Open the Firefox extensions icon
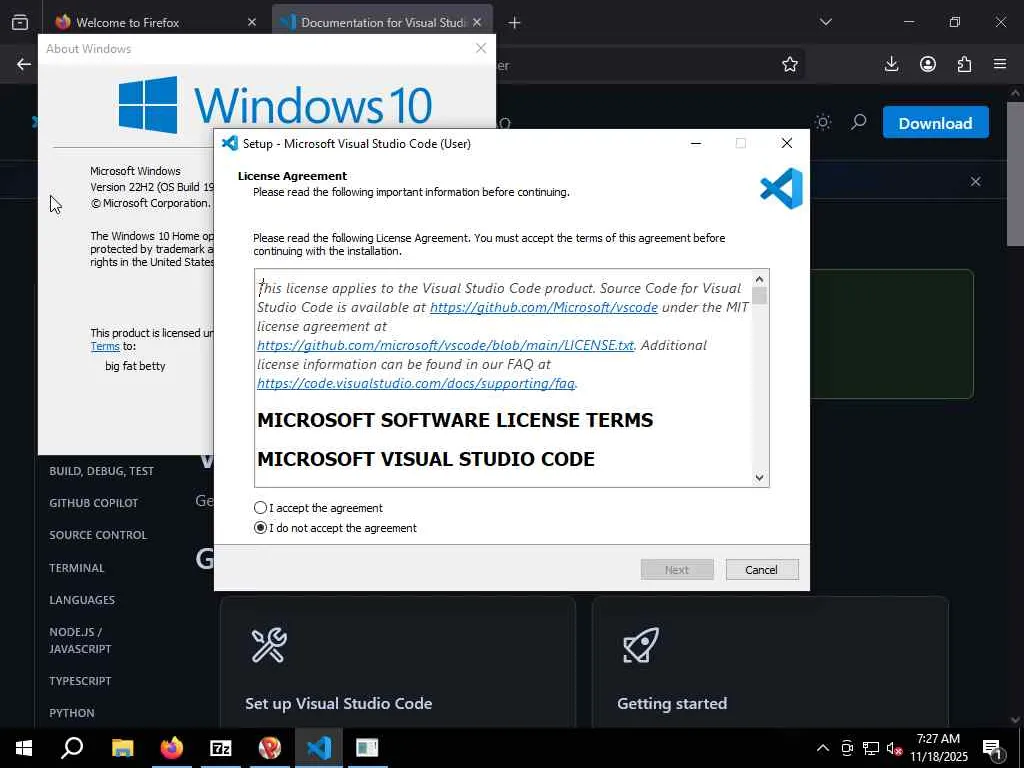1024x768 pixels. [965, 64]
